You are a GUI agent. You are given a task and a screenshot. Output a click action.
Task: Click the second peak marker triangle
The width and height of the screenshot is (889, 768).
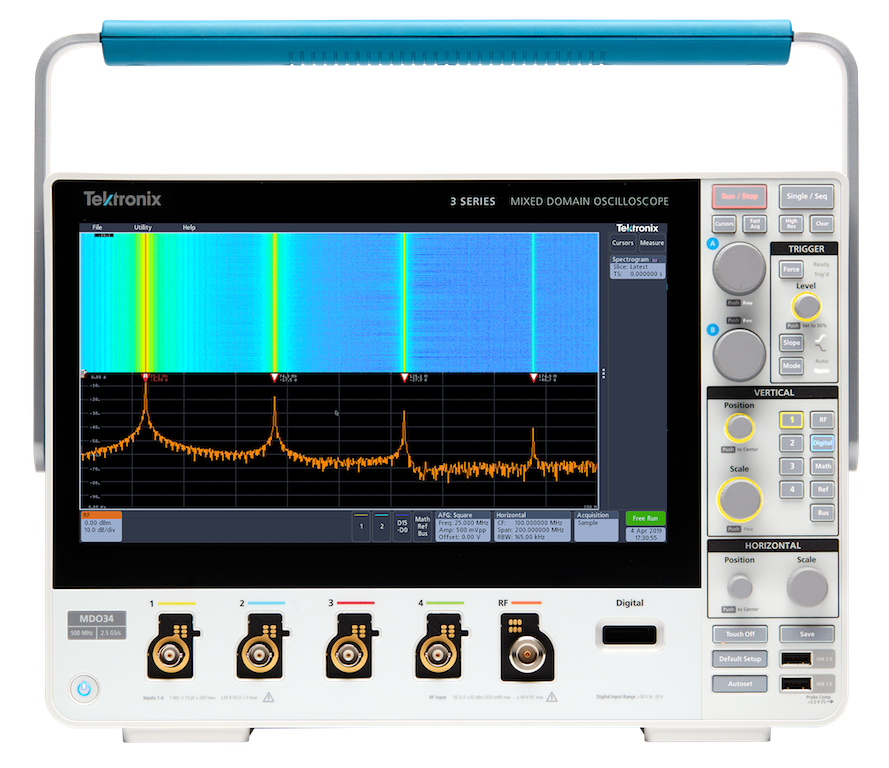pyautogui.click(x=275, y=377)
